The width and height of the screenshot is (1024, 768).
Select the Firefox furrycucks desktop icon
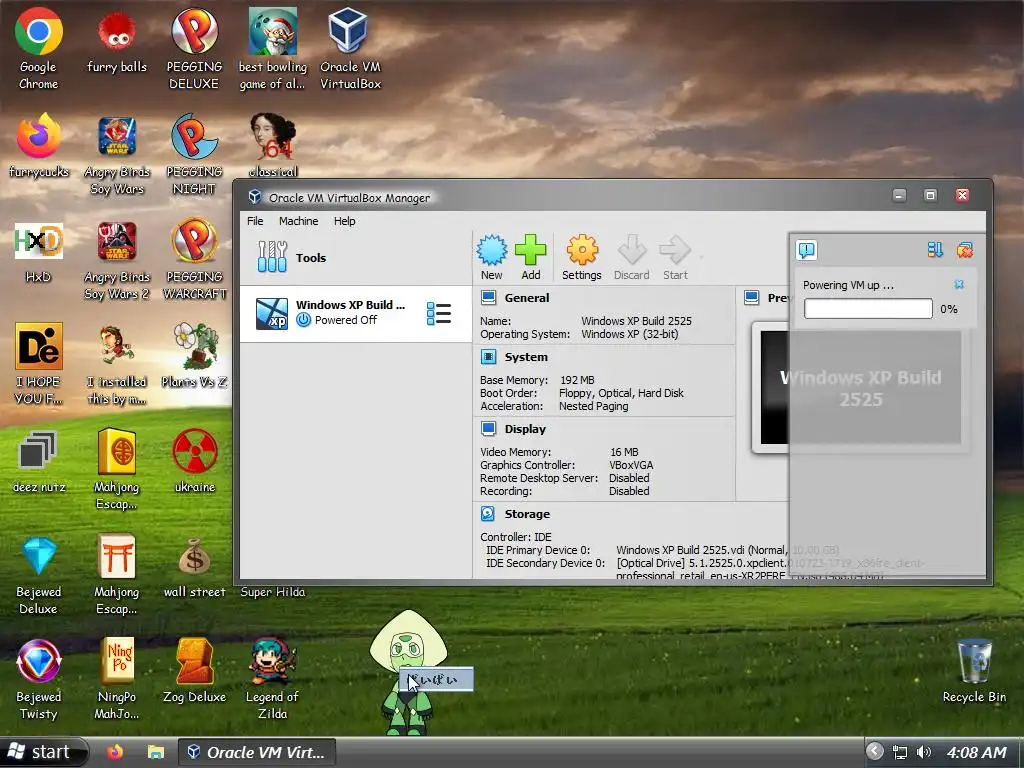click(x=39, y=146)
